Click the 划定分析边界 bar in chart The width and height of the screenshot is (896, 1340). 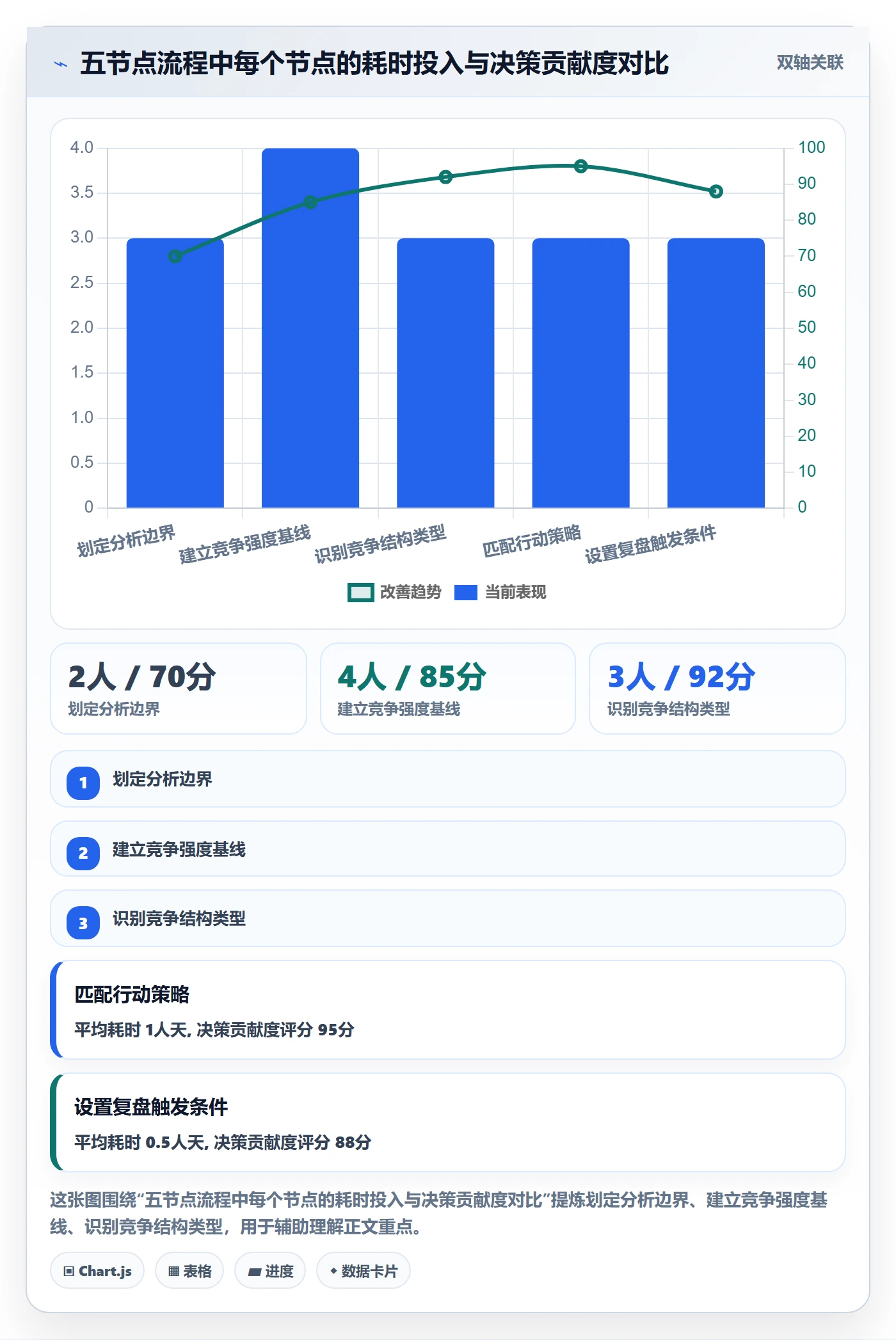click(175, 373)
